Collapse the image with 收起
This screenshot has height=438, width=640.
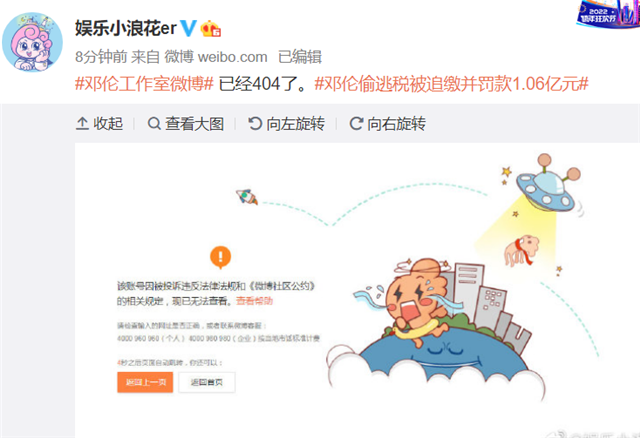coord(100,124)
